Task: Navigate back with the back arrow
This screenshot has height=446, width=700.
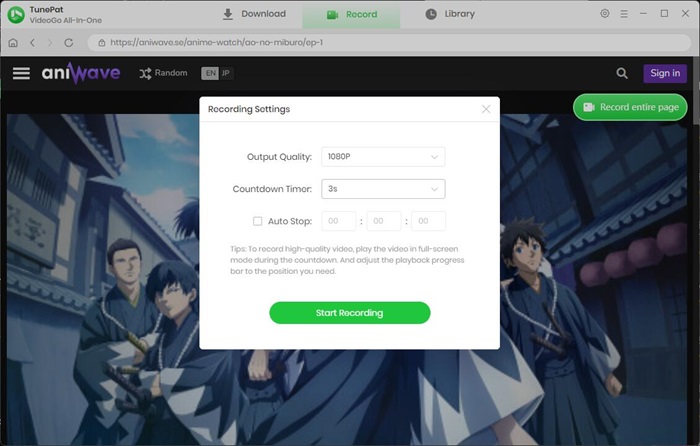Action: pos(32,43)
